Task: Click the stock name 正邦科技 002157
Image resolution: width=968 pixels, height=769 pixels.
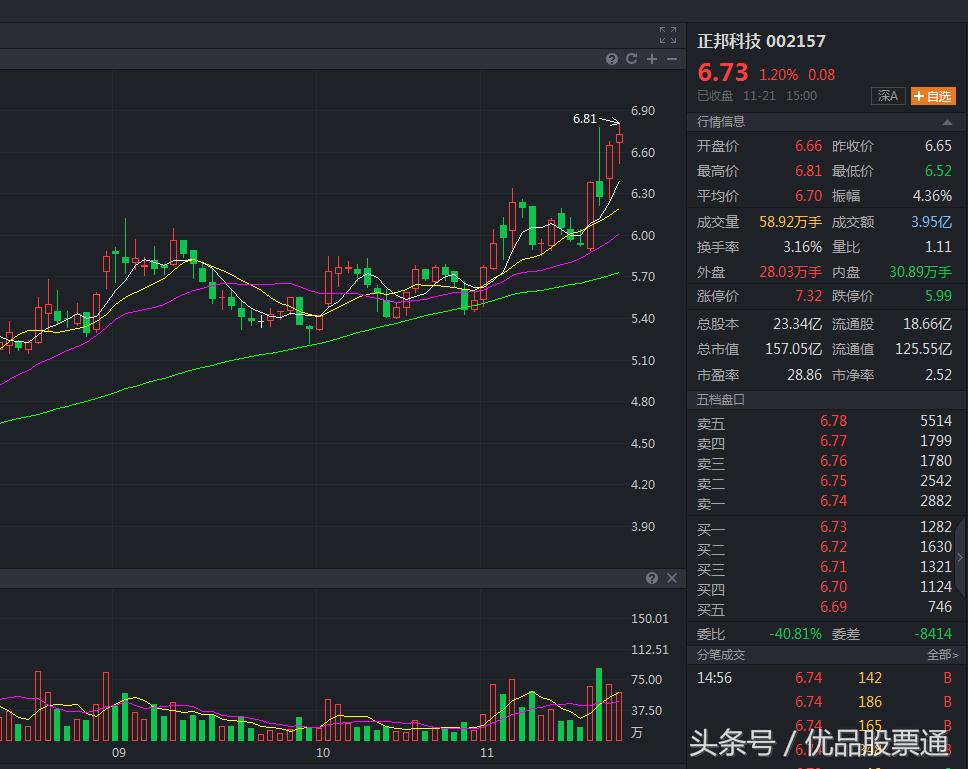Action: click(761, 41)
